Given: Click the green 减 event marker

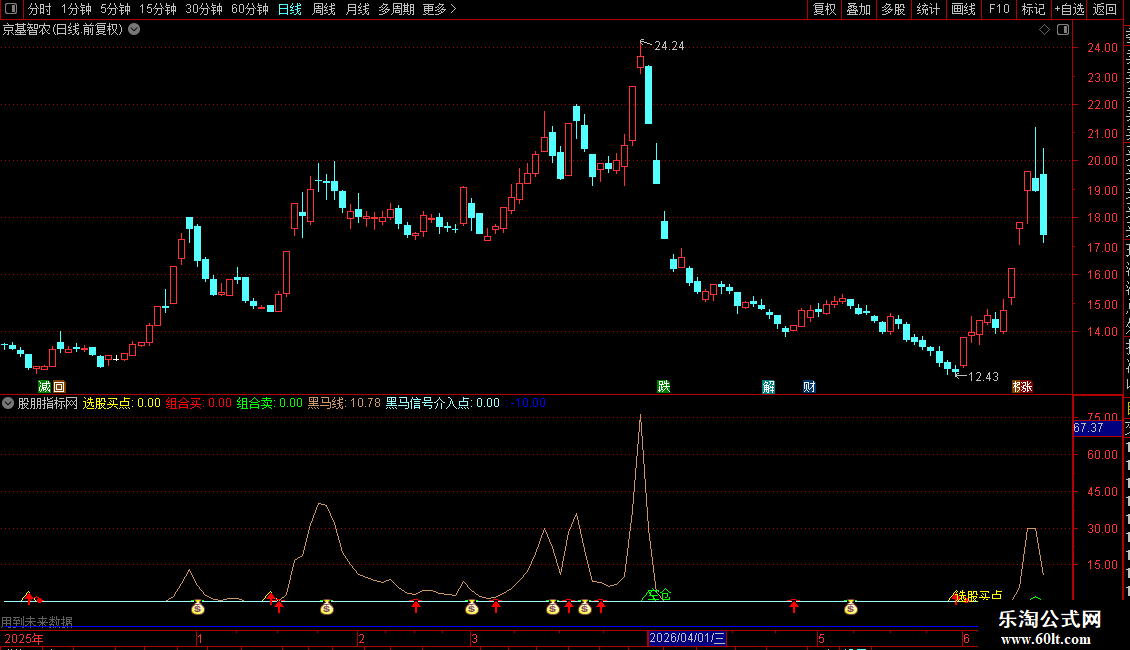Looking at the screenshot, I should [x=45, y=387].
